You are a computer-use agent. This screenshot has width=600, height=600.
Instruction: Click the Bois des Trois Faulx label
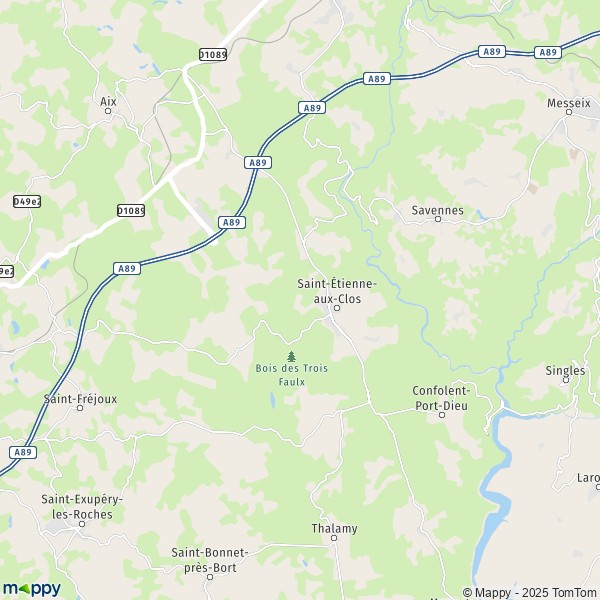pos(292,375)
